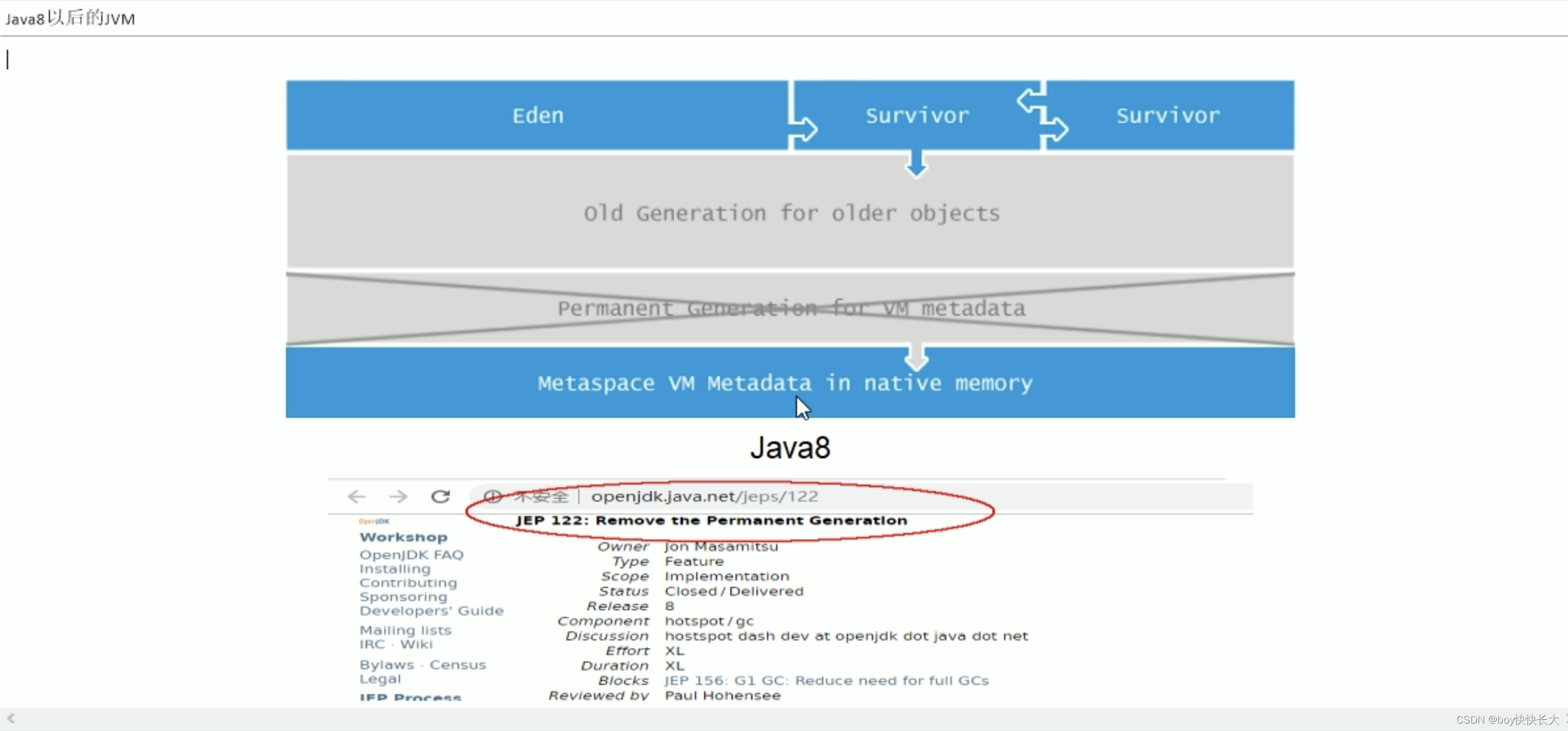Click the Metaspace VM Metadata block

coord(791,382)
